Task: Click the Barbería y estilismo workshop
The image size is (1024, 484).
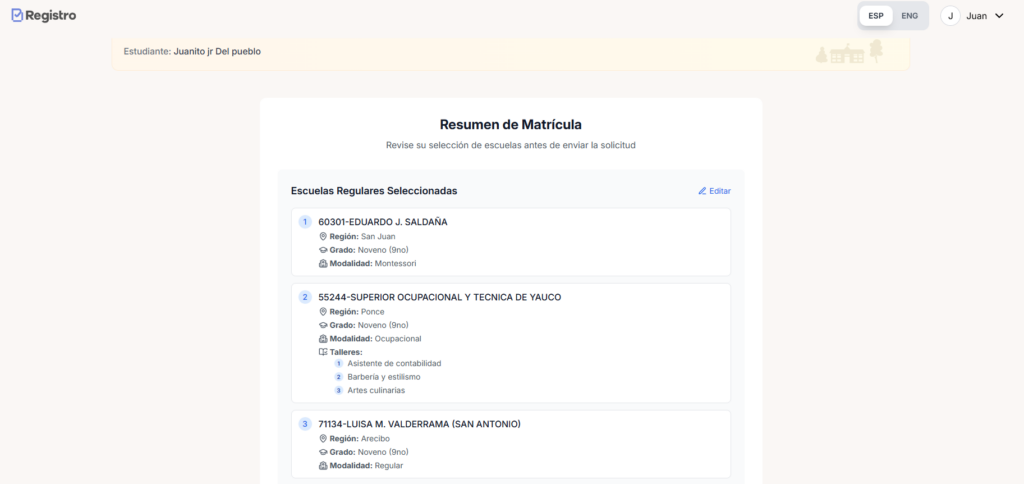Action: click(x=384, y=377)
